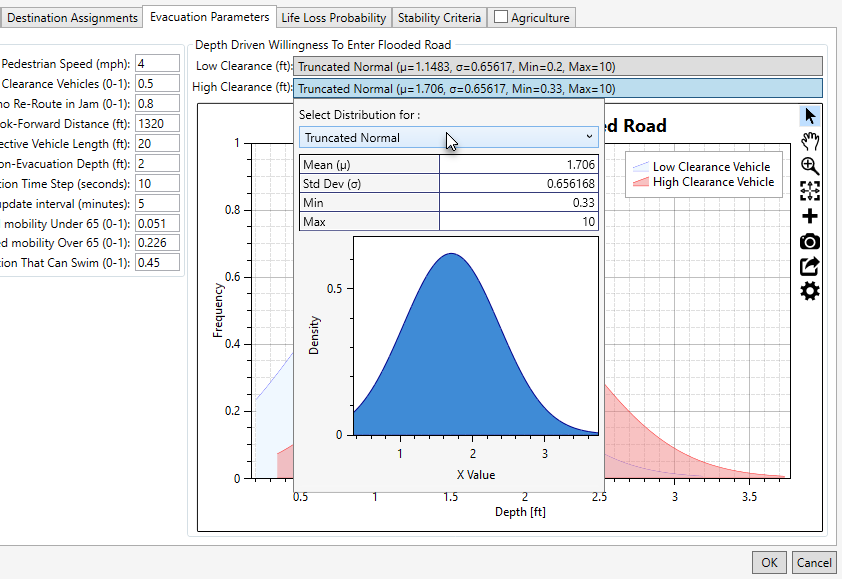Click the fit-to-window crosshair icon

click(x=810, y=191)
